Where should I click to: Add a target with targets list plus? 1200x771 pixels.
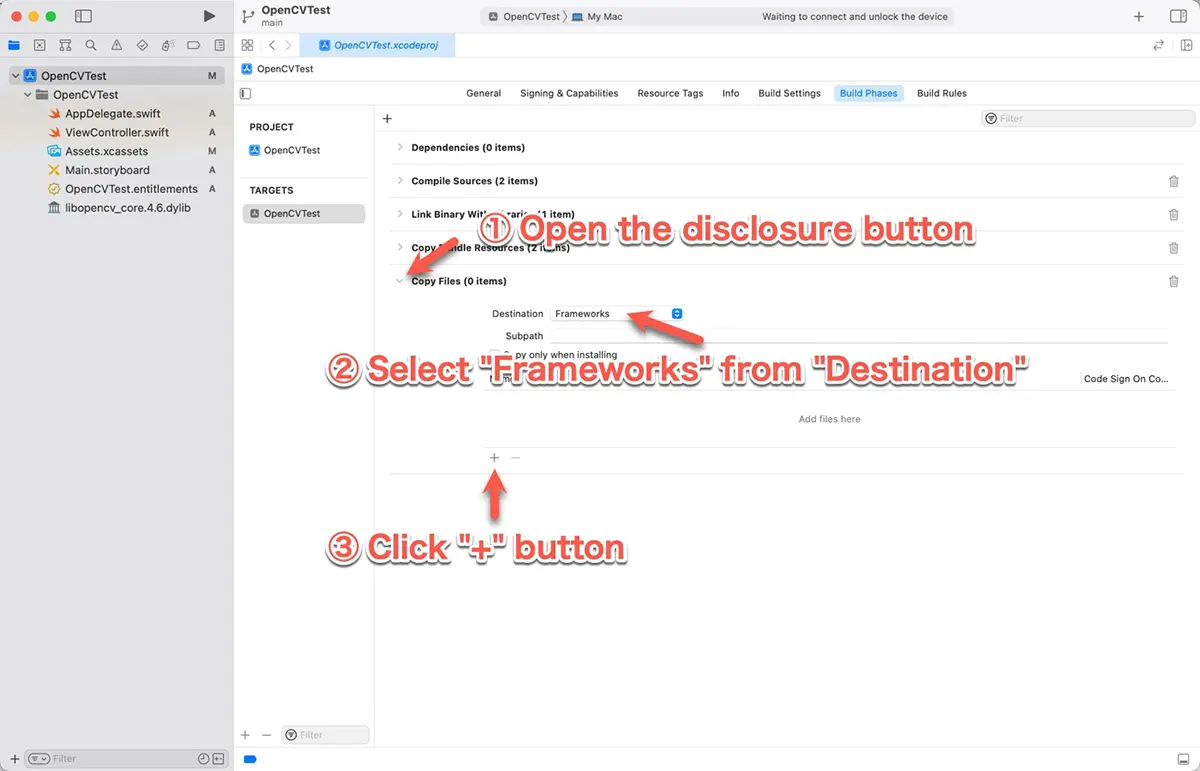[245, 735]
